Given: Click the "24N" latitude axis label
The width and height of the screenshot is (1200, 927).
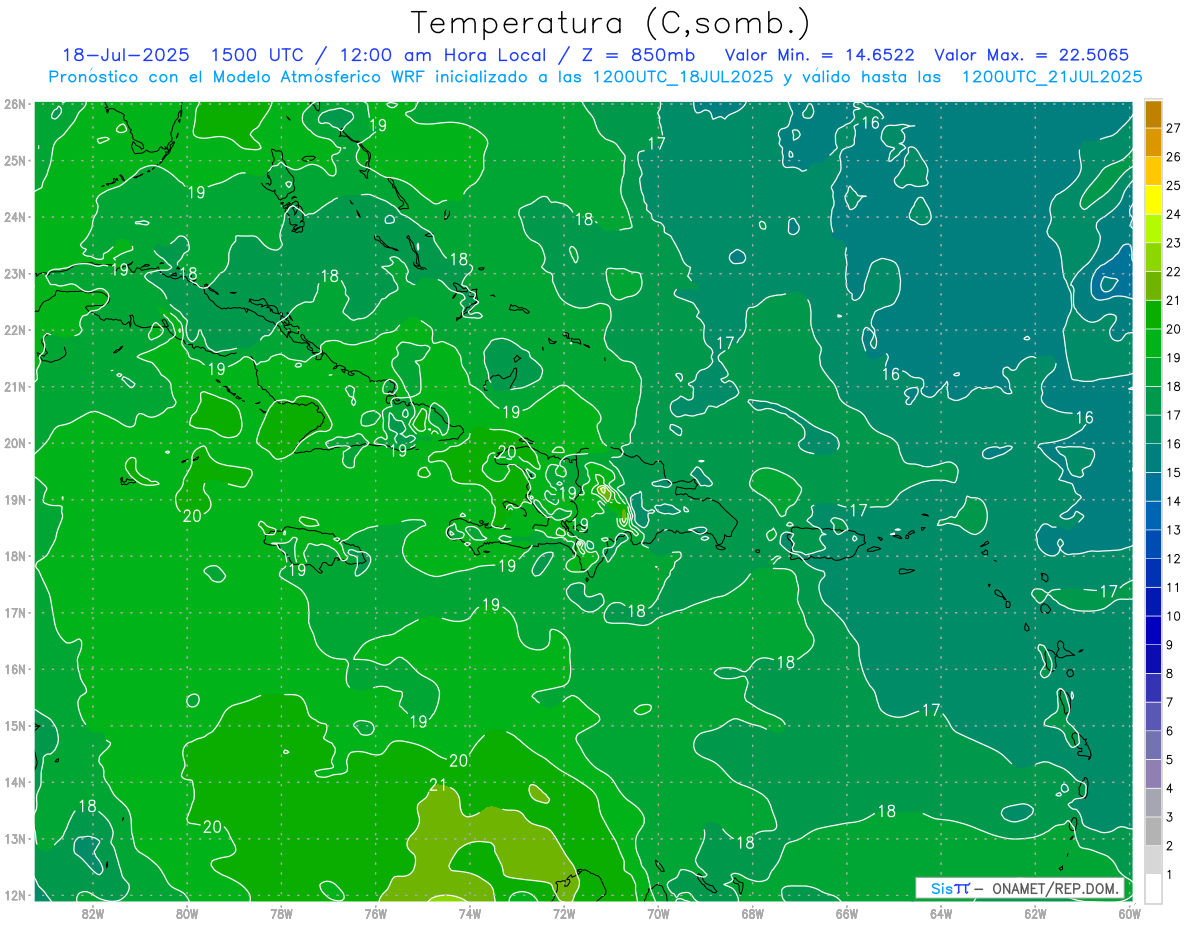Looking at the screenshot, I should 15,217.
